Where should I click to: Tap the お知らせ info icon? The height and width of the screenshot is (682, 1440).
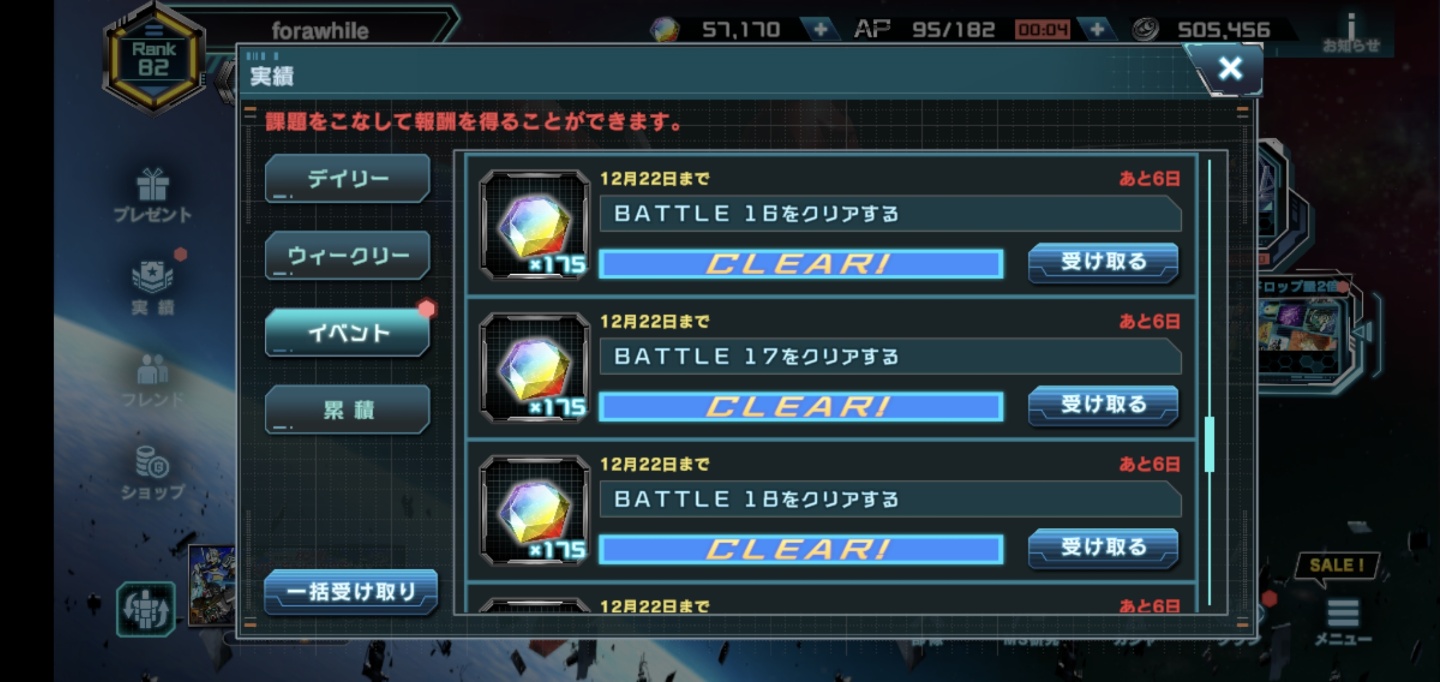1351,32
